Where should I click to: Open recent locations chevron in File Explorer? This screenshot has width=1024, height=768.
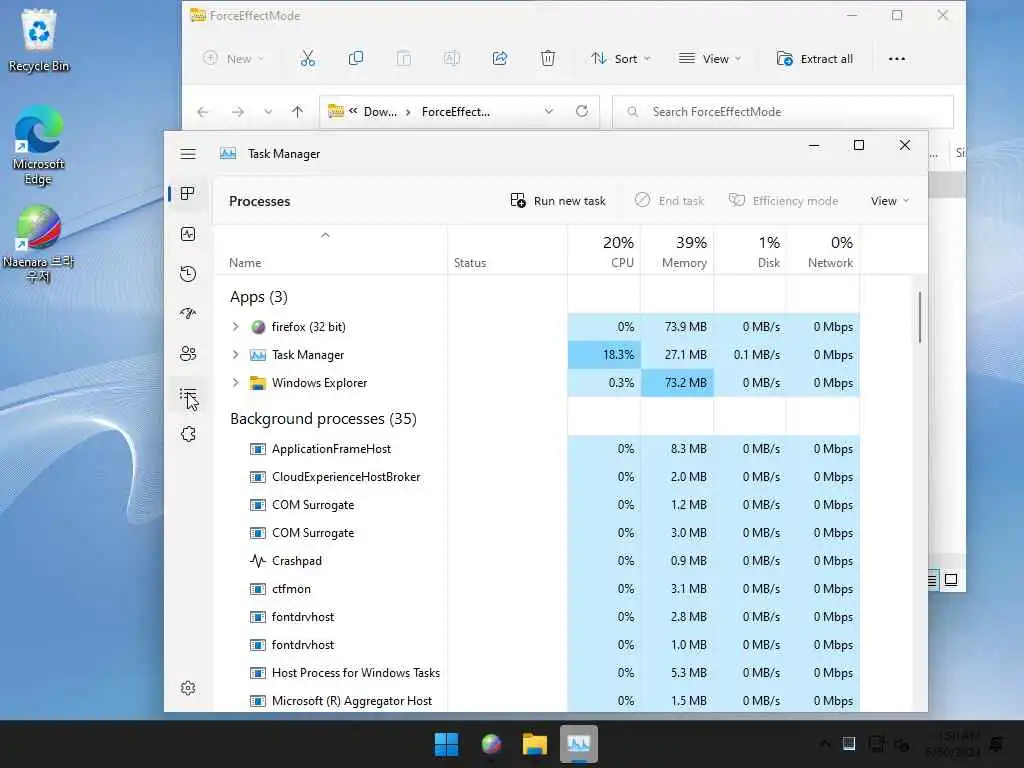click(268, 112)
